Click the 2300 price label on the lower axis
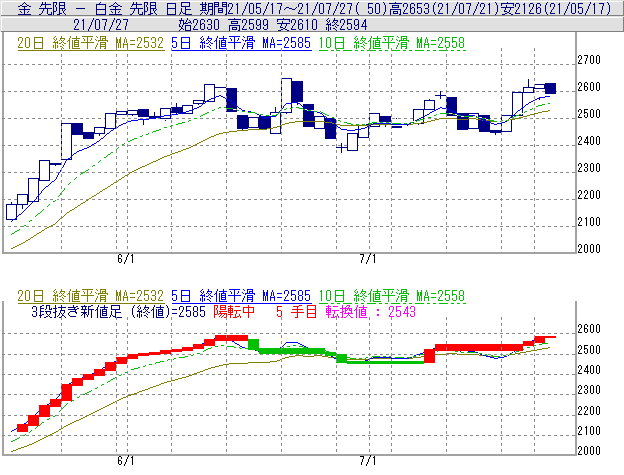The width and height of the screenshot is (624, 475). (589, 390)
